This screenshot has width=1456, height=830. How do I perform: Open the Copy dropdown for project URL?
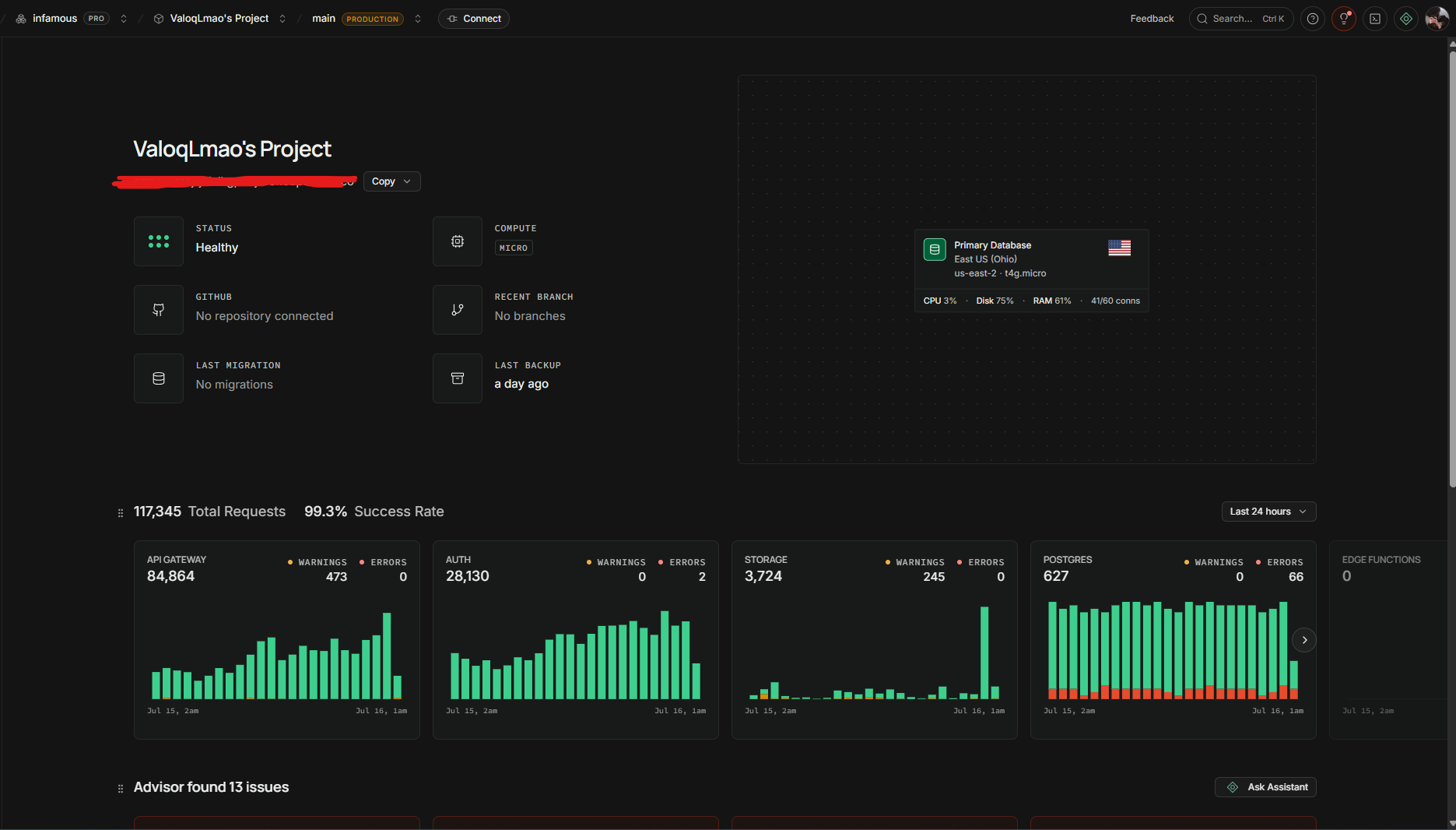click(x=391, y=181)
